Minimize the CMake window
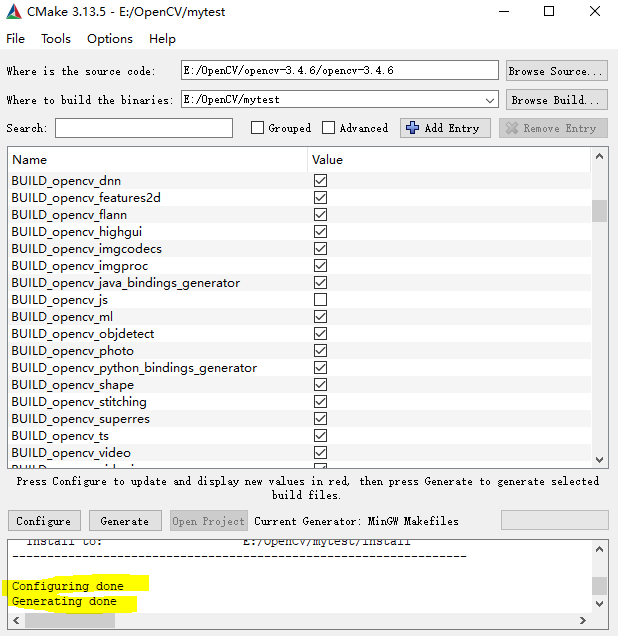This screenshot has width=618, height=636. (x=504, y=11)
